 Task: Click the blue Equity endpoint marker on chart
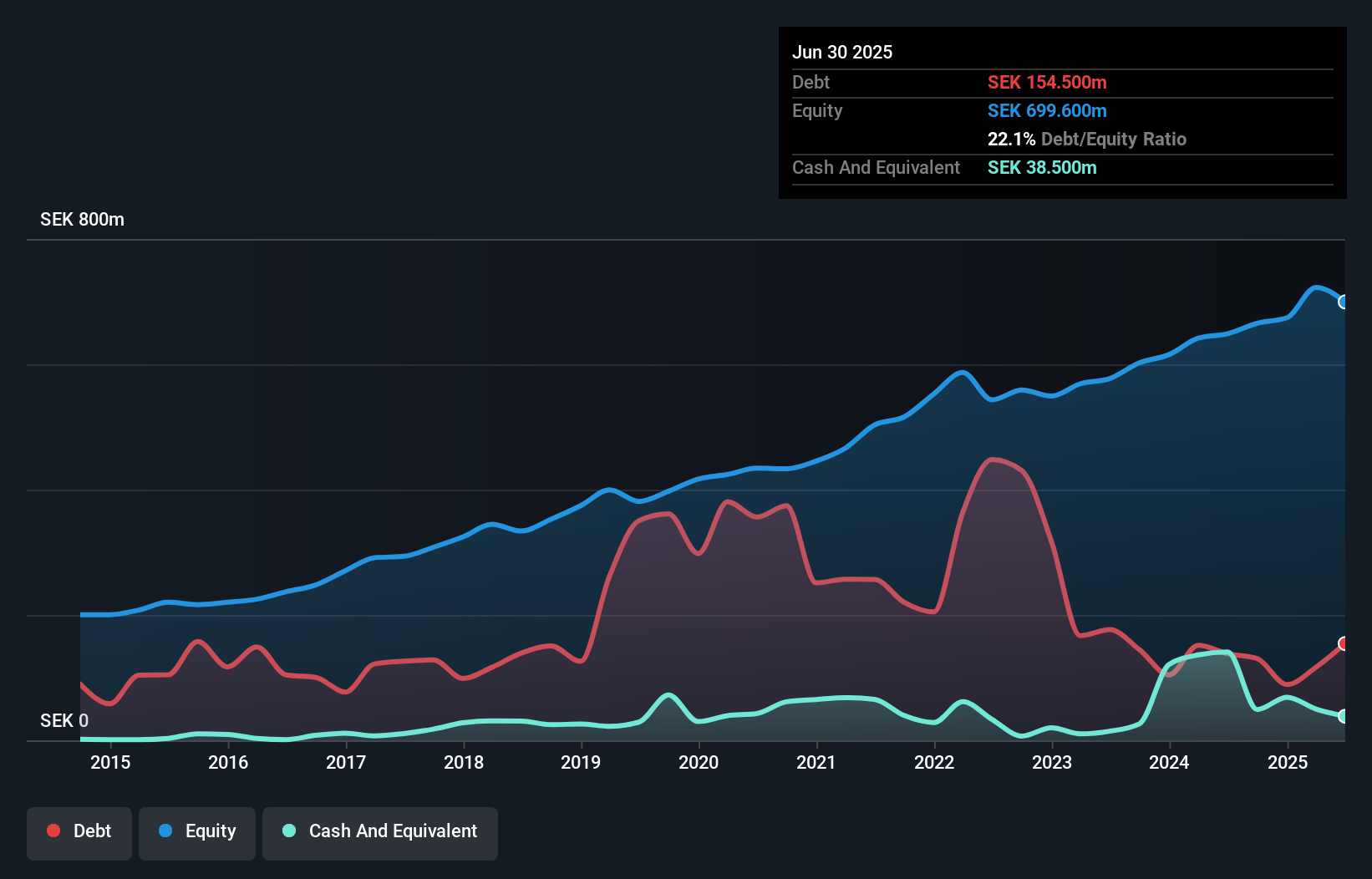pyautogui.click(x=1343, y=302)
